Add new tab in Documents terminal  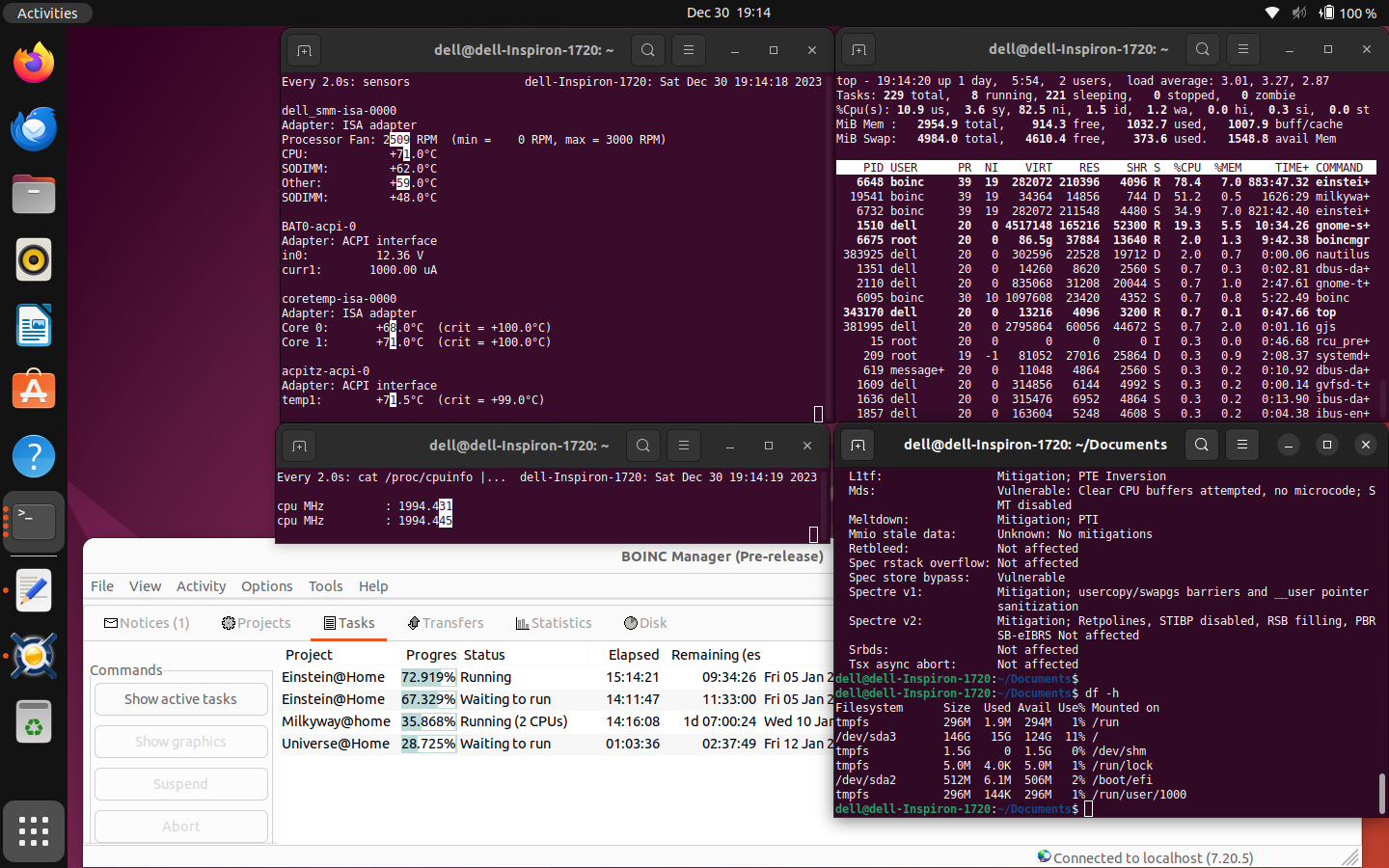858,445
